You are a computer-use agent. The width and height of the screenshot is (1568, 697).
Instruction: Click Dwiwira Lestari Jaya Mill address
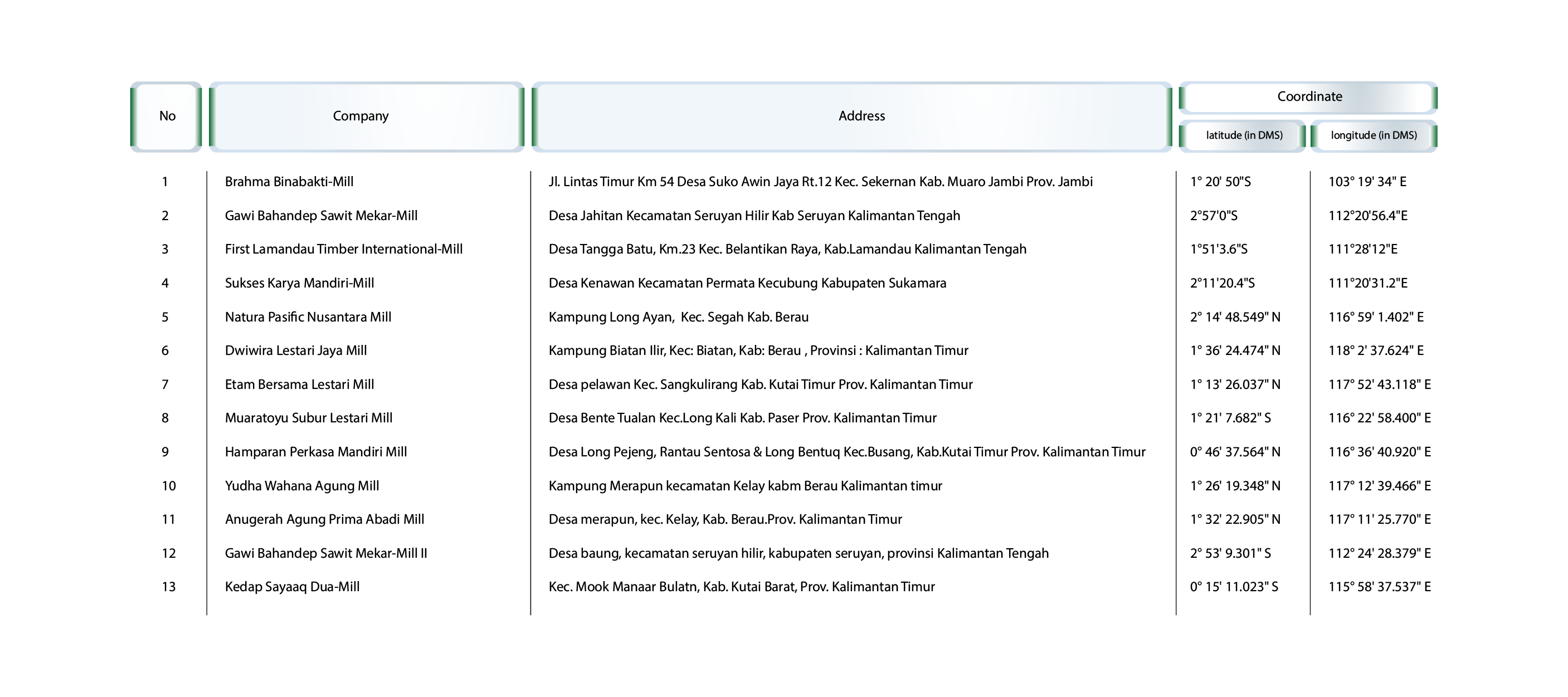click(758, 350)
